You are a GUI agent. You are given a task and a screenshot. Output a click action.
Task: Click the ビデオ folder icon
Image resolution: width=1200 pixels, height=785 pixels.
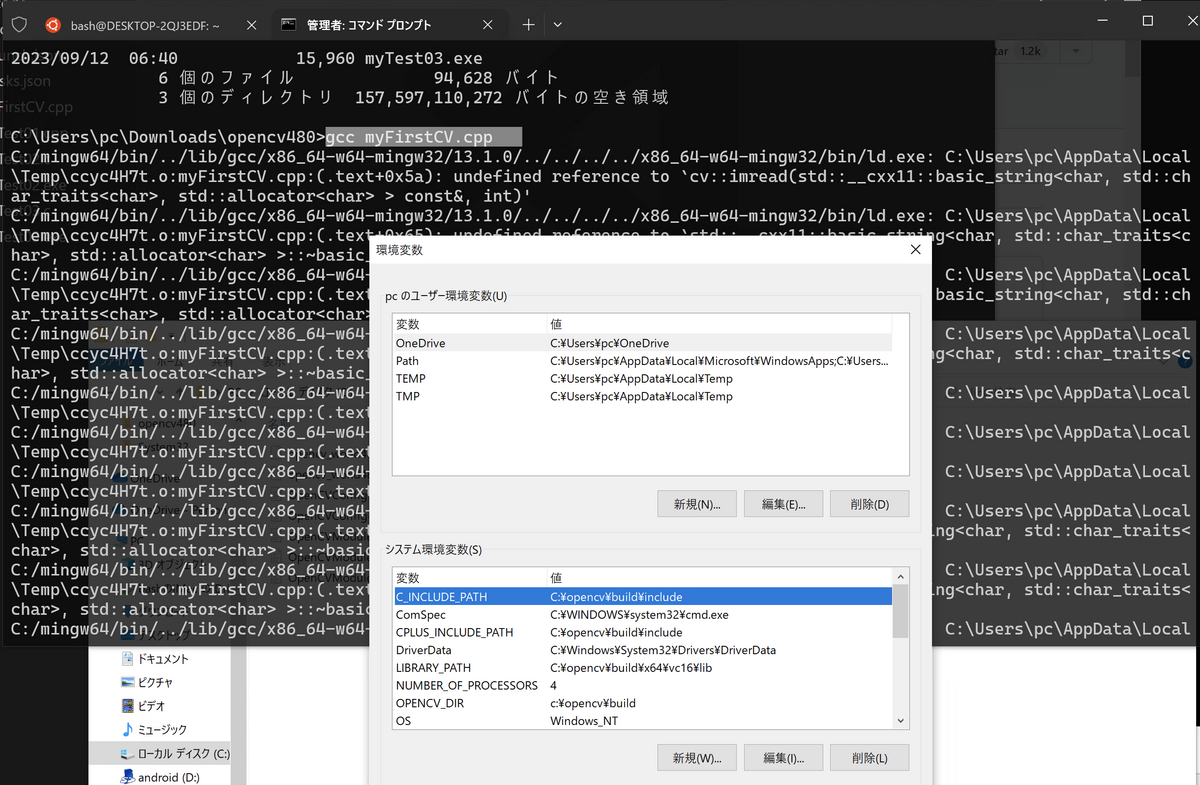(127, 706)
